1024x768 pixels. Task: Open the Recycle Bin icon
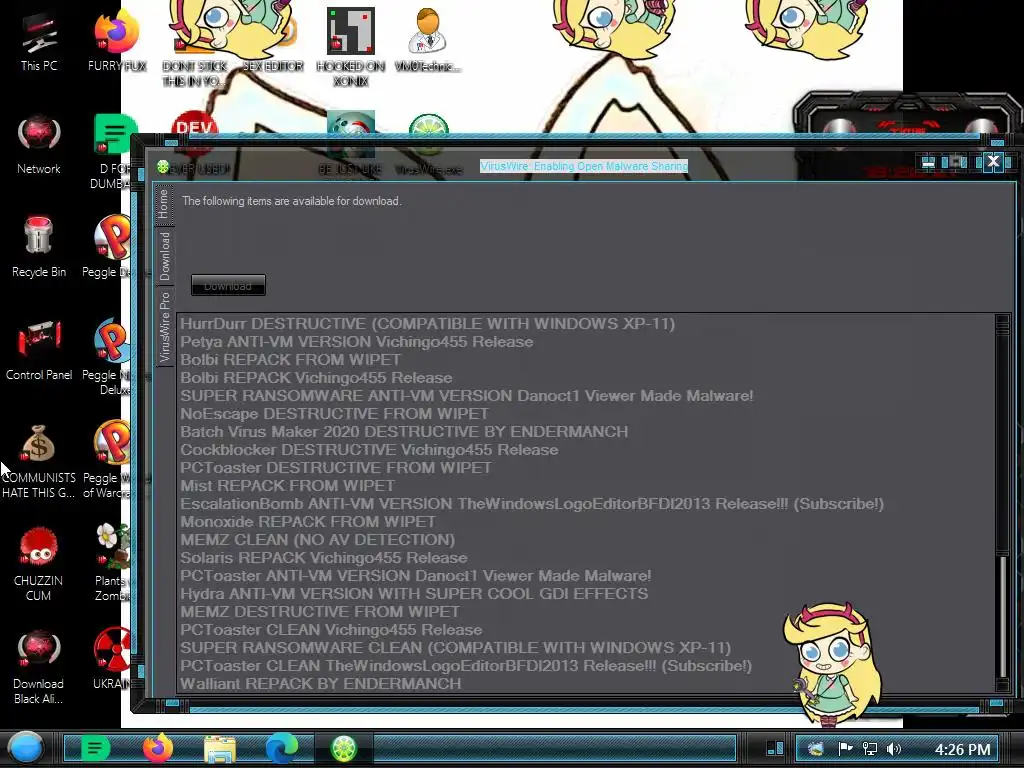click(39, 247)
